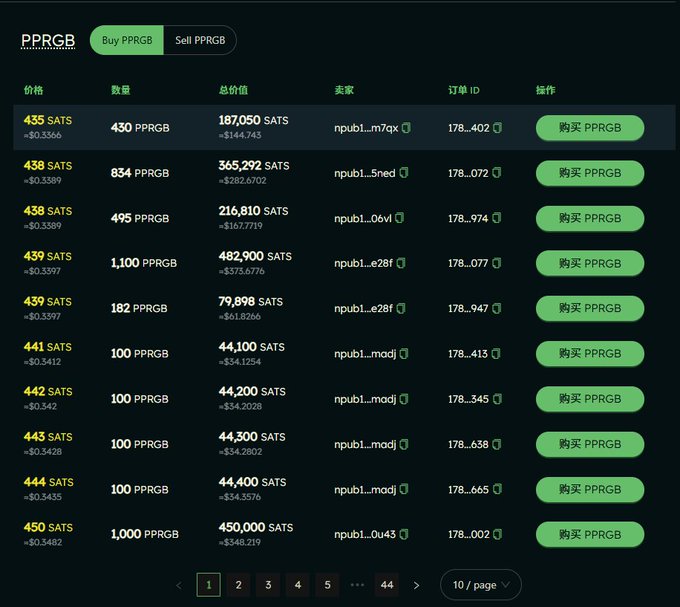Buy PPRGB at 442 SATS
Viewport: 680px width, 607px height.
590,399
